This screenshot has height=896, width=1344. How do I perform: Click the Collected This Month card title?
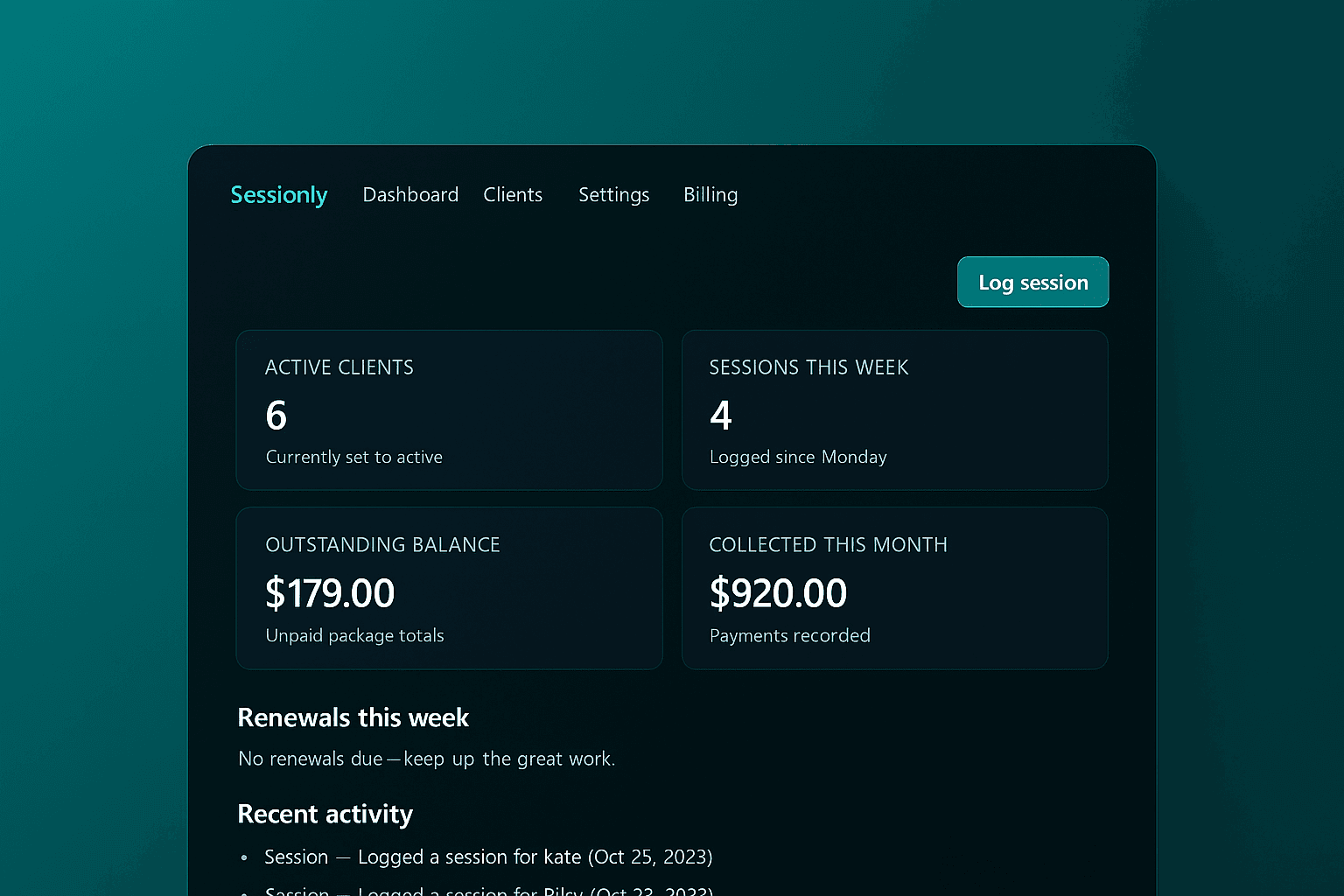coord(828,545)
